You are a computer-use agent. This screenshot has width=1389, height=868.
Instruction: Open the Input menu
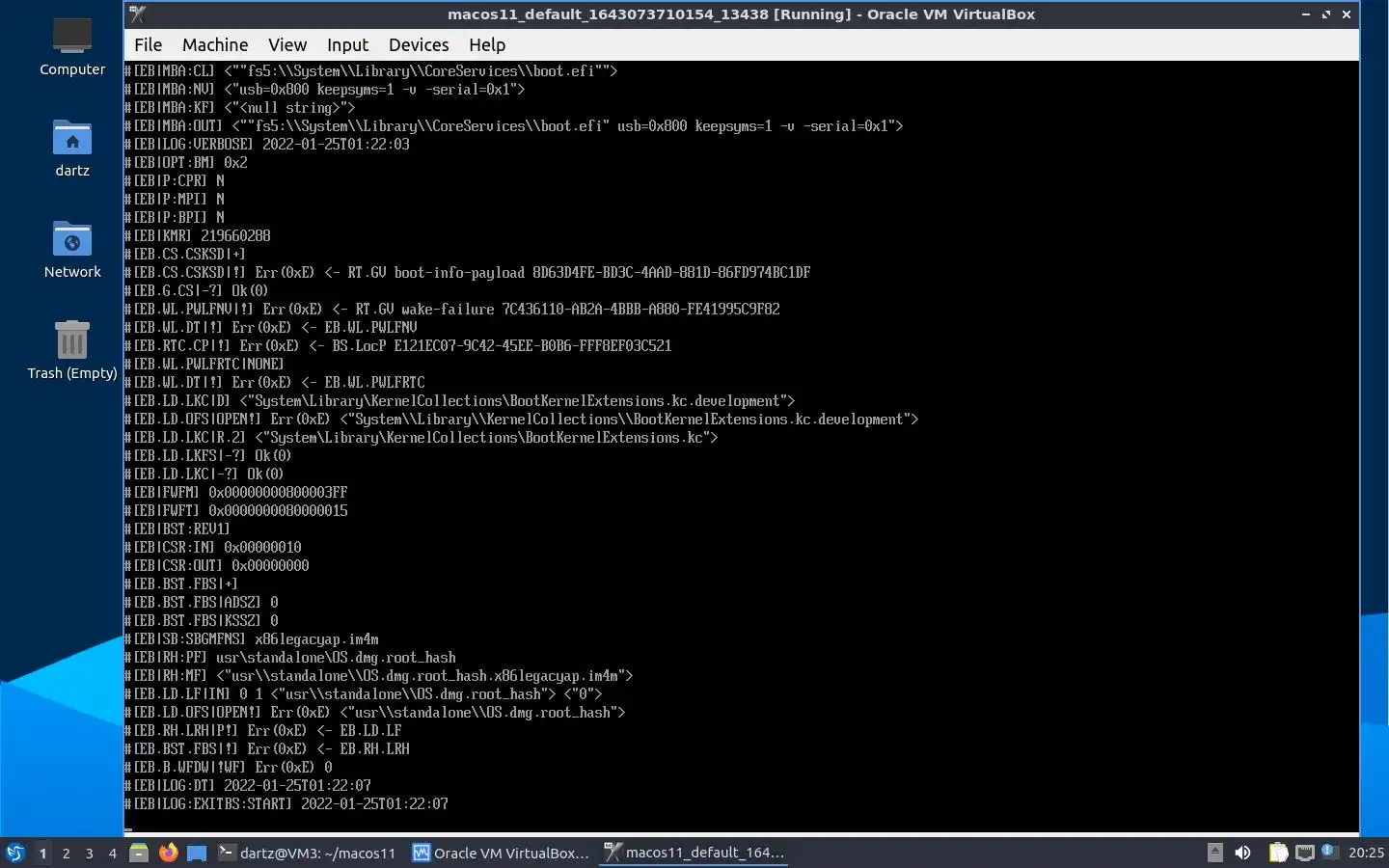click(347, 44)
